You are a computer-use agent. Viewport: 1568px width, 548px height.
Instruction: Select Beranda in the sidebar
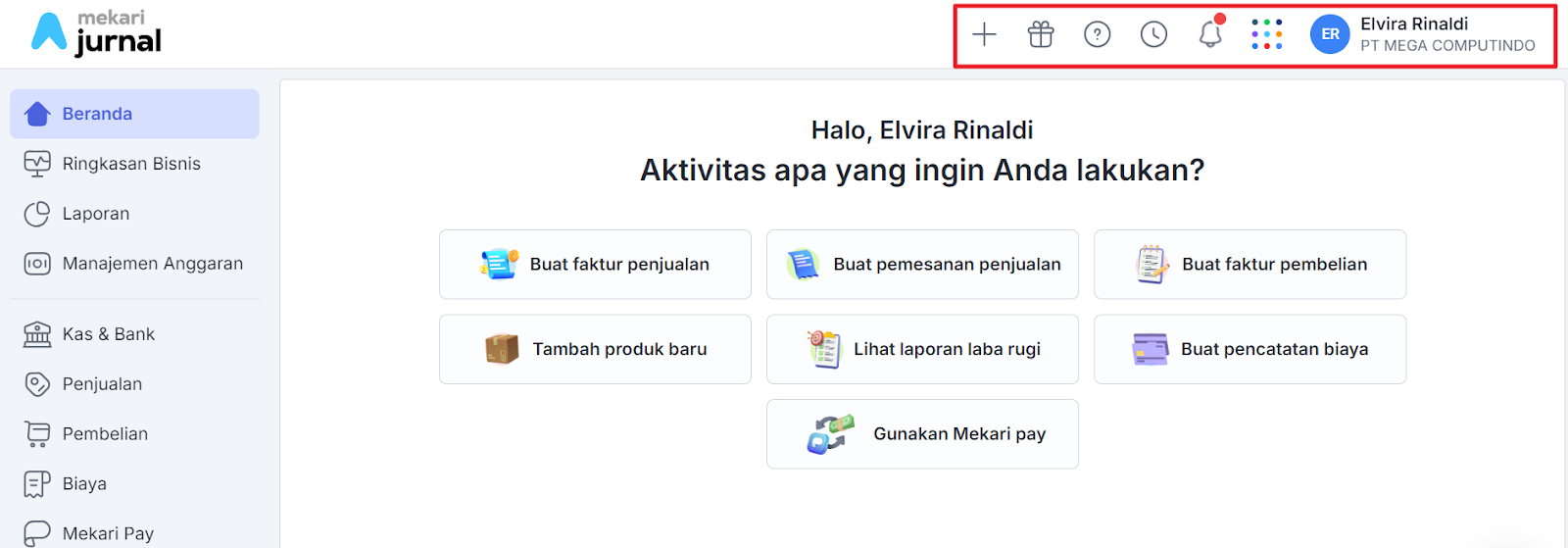(134, 114)
